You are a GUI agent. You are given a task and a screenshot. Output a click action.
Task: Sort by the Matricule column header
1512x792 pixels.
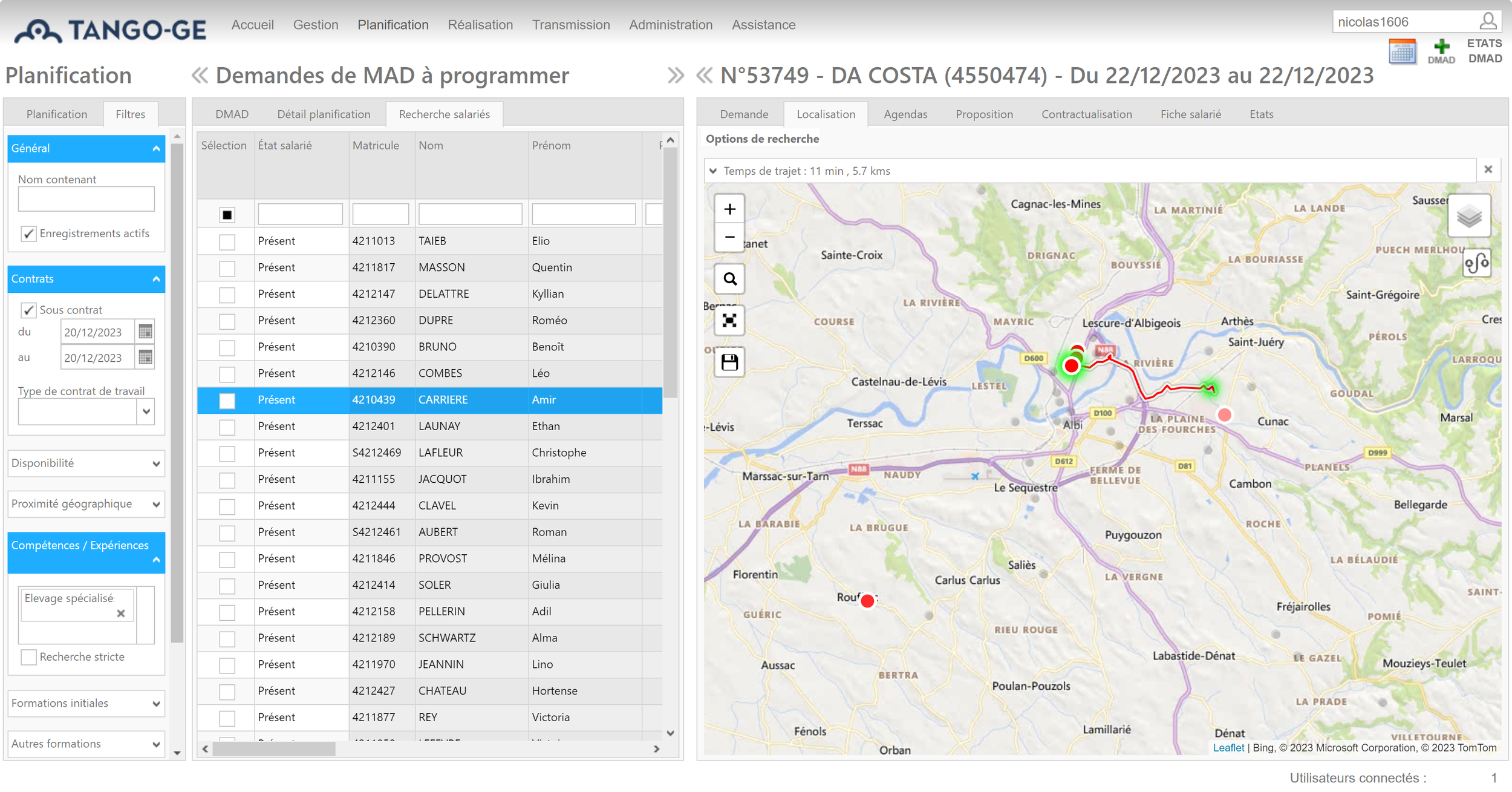point(376,145)
